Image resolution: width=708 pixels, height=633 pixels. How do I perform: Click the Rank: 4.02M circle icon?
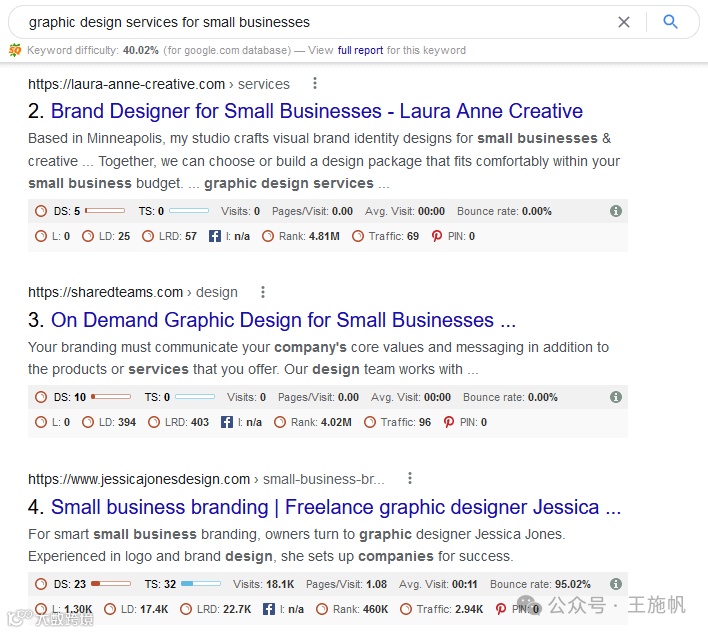pyautogui.click(x=280, y=422)
